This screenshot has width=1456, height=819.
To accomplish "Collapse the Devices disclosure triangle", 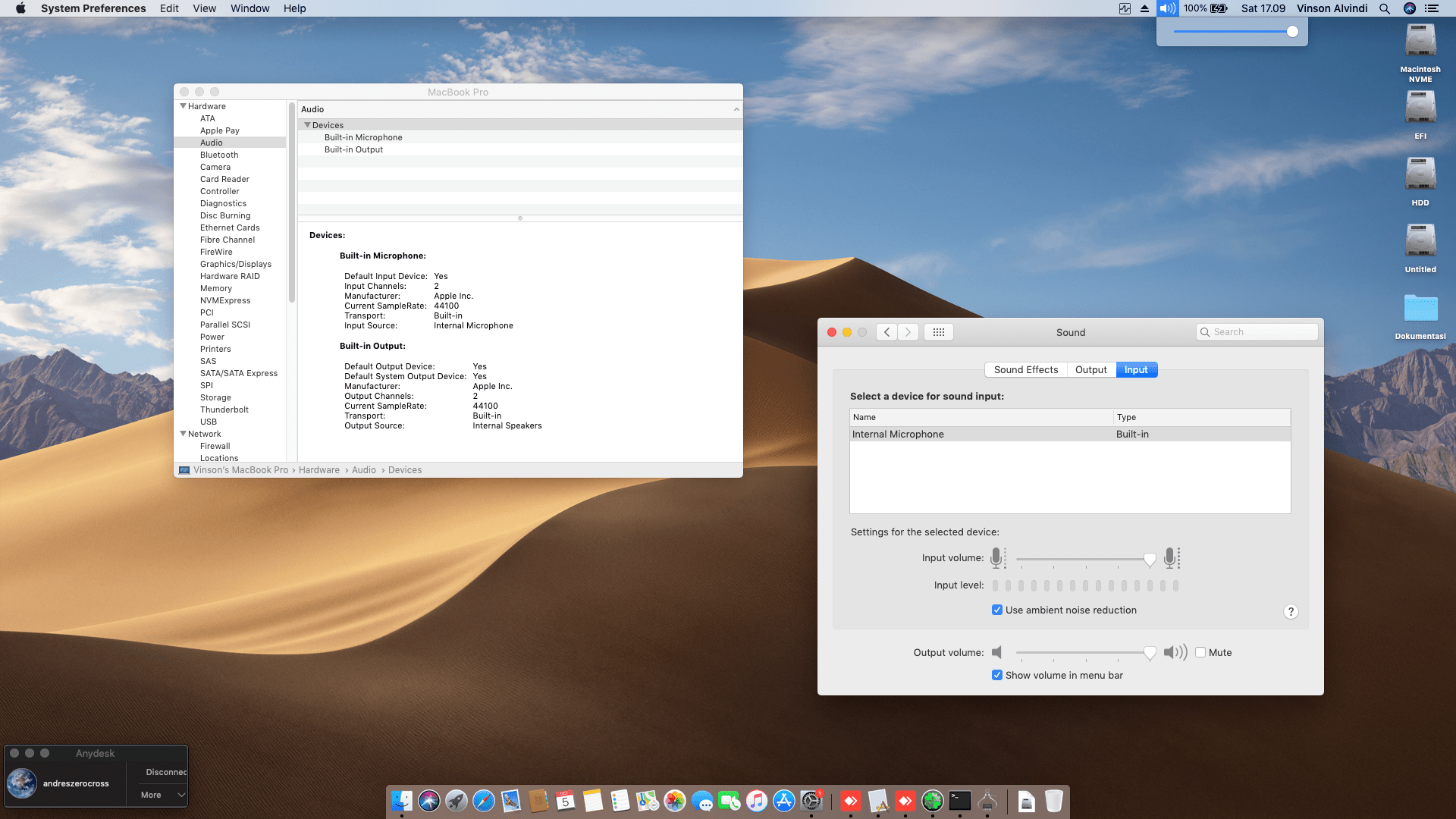I will pos(307,125).
